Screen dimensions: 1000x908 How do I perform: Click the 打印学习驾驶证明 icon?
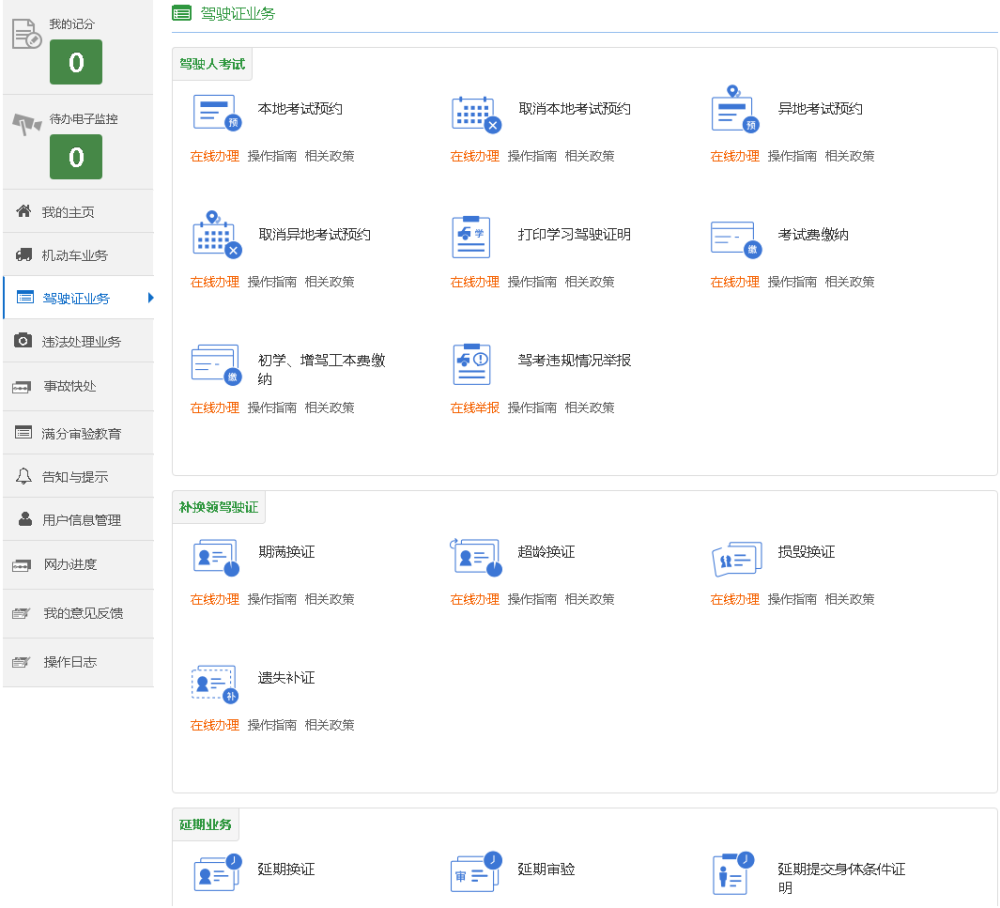pos(471,237)
